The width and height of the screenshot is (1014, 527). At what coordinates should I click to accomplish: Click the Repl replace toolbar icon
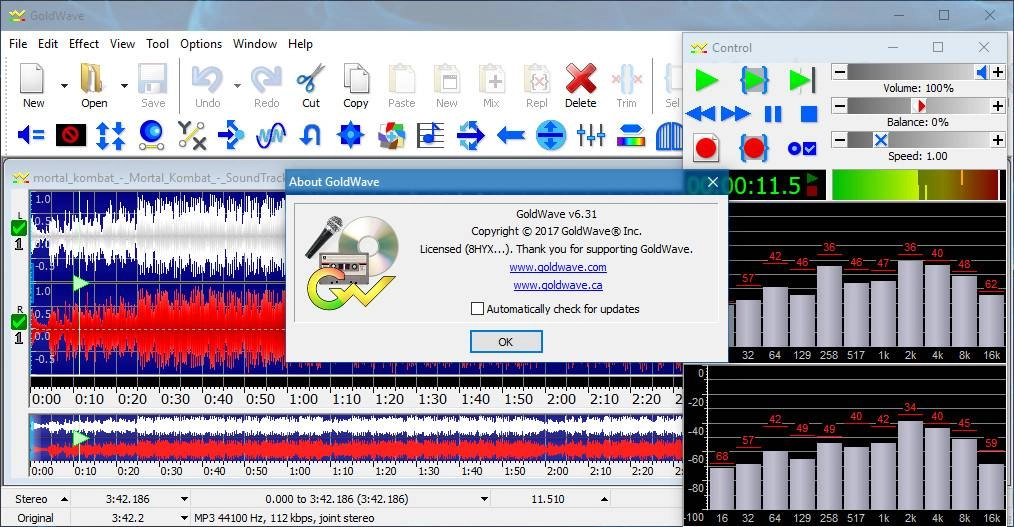[537, 79]
